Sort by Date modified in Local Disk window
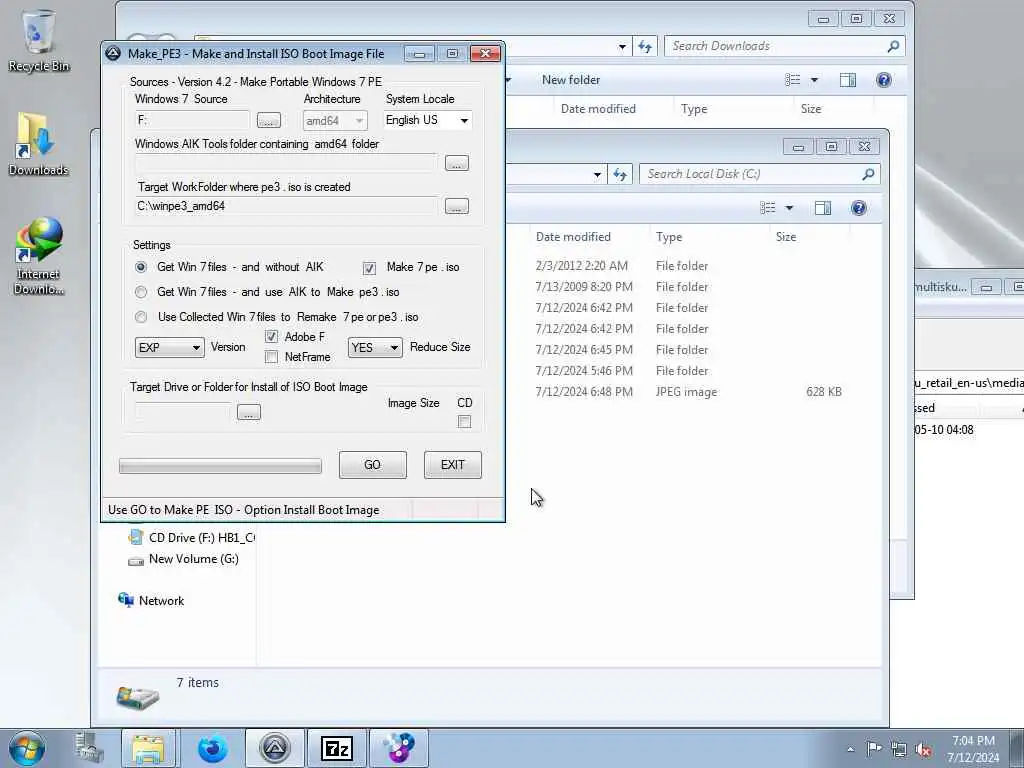The height and width of the screenshot is (768, 1024). (x=573, y=237)
